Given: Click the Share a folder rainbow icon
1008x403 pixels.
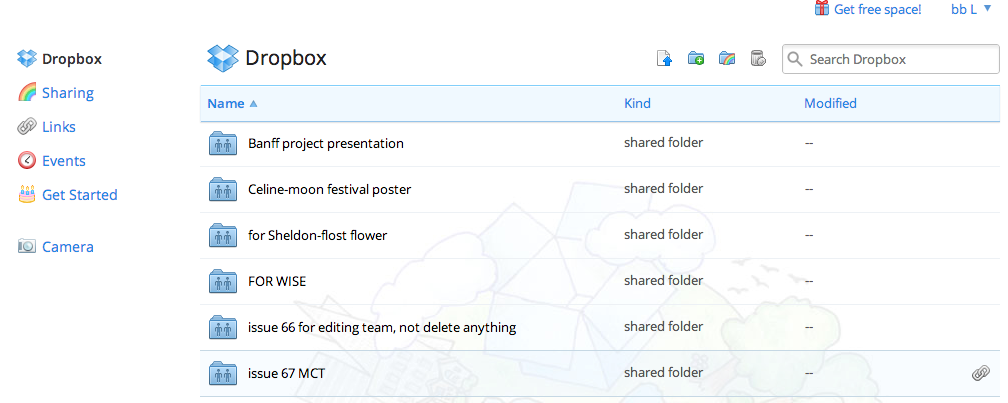Looking at the screenshot, I should tap(727, 59).
